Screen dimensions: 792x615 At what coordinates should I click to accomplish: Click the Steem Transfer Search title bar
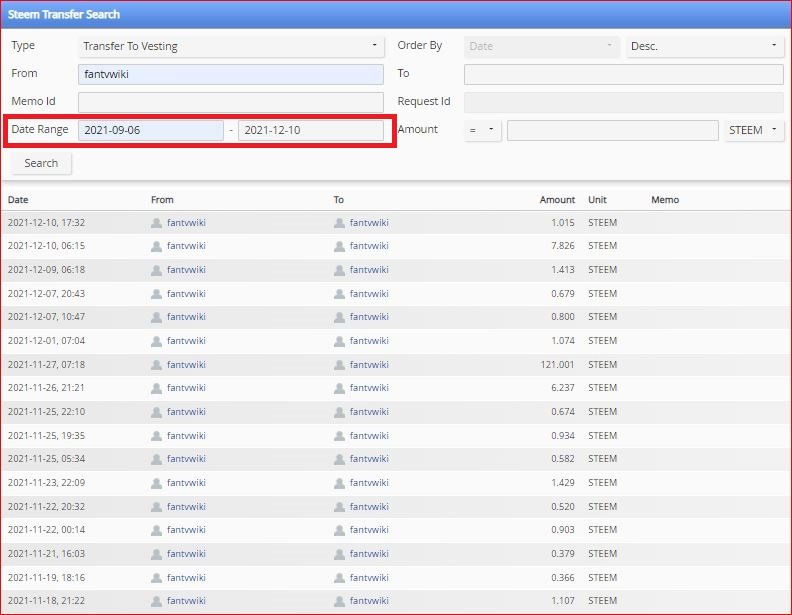(396, 15)
